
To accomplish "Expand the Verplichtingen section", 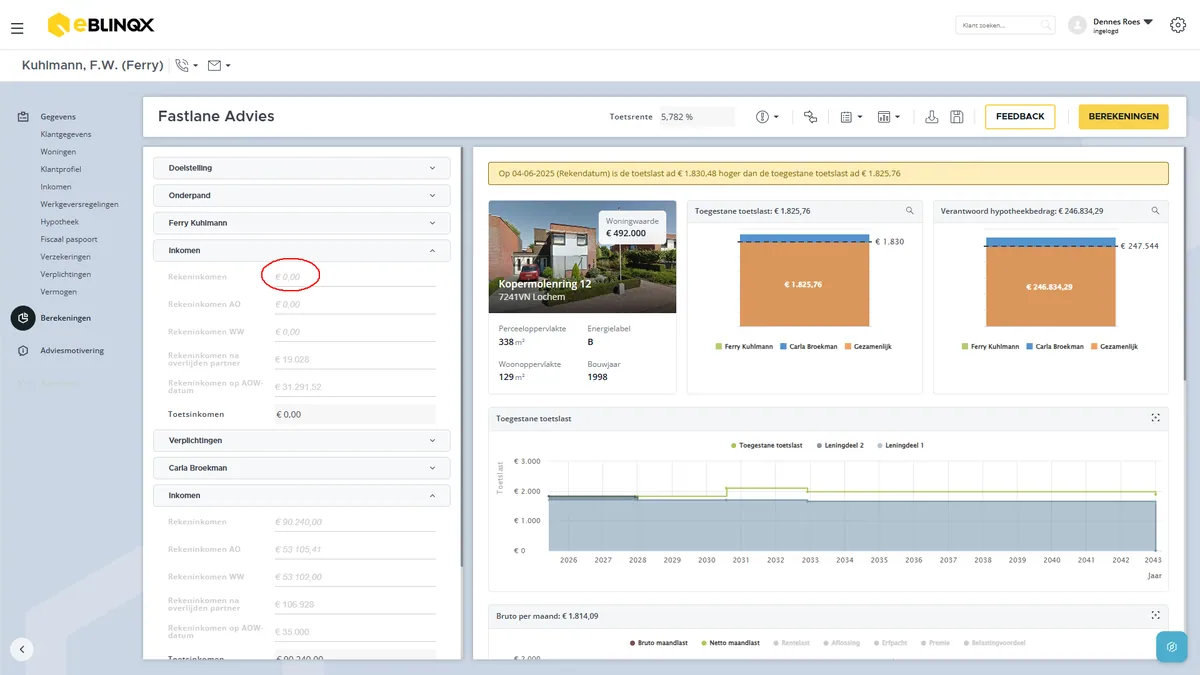I will (x=301, y=440).
